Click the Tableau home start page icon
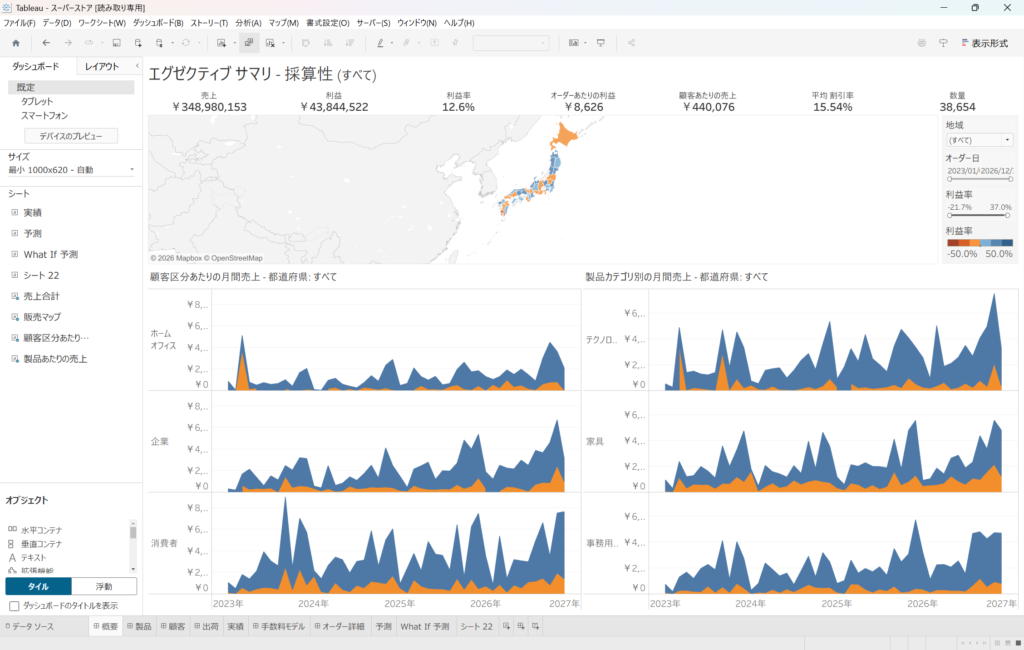Viewport: 1024px width, 650px height. point(15,43)
